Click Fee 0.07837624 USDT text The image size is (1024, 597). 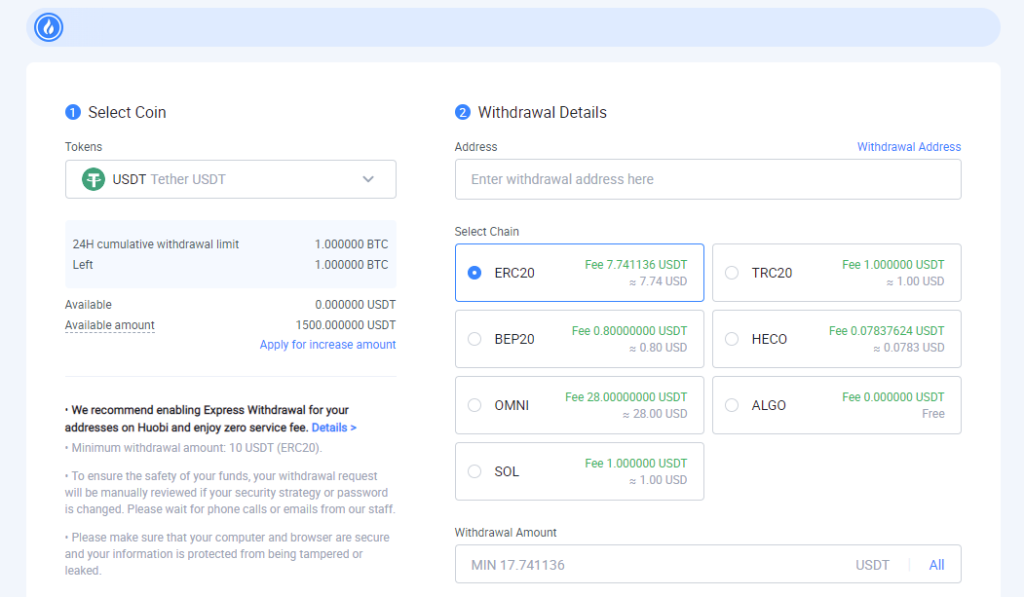coord(887,331)
